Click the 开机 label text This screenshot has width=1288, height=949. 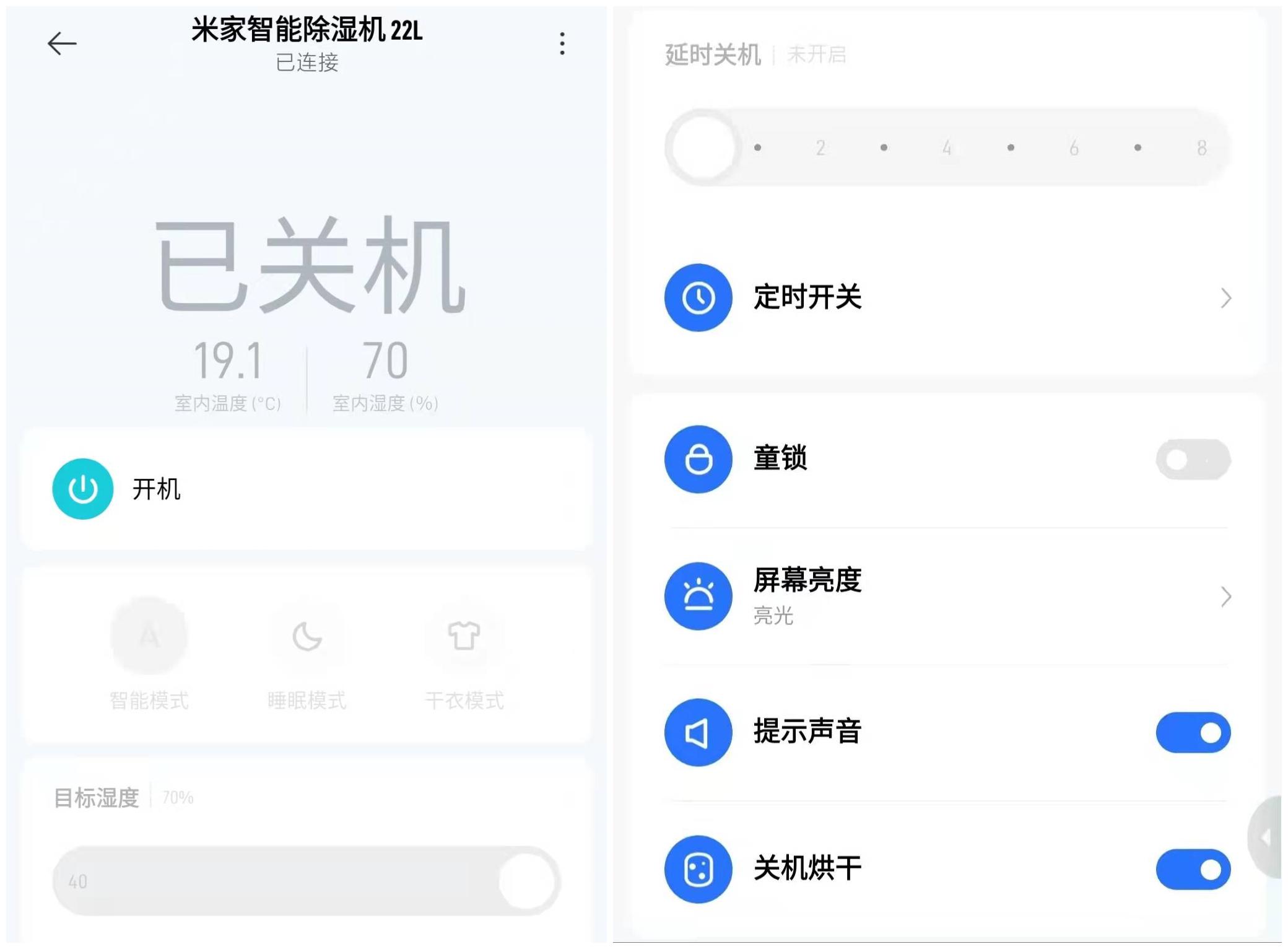(x=157, y=489)
